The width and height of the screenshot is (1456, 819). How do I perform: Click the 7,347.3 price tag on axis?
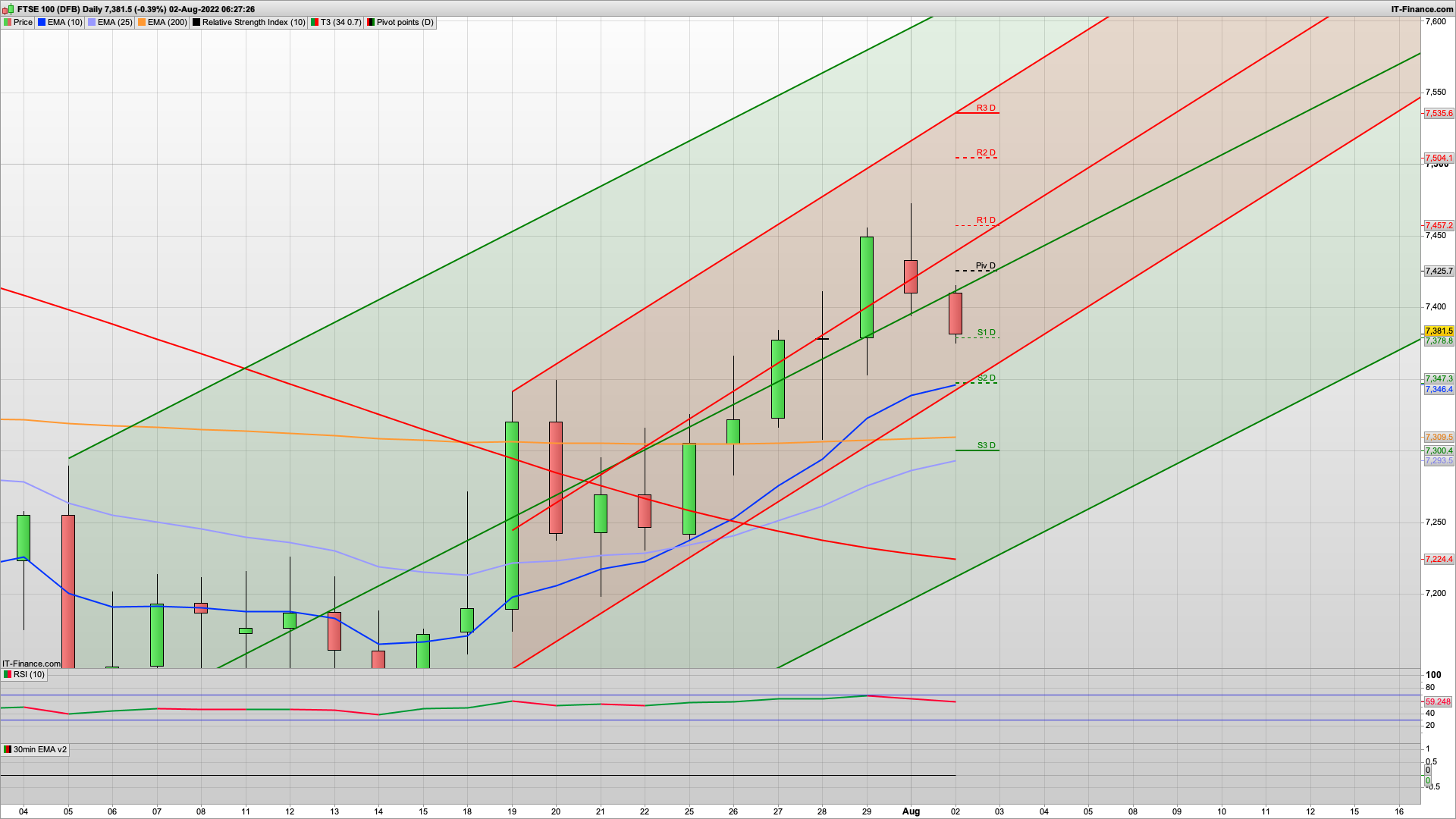pyautogui.click(x=1439, y=378)
